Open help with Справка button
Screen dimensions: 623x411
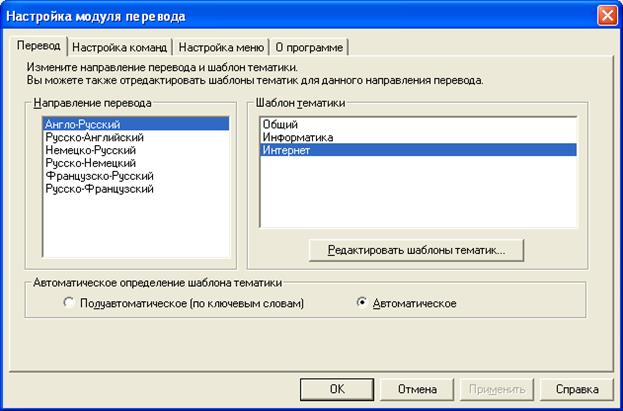577,389
